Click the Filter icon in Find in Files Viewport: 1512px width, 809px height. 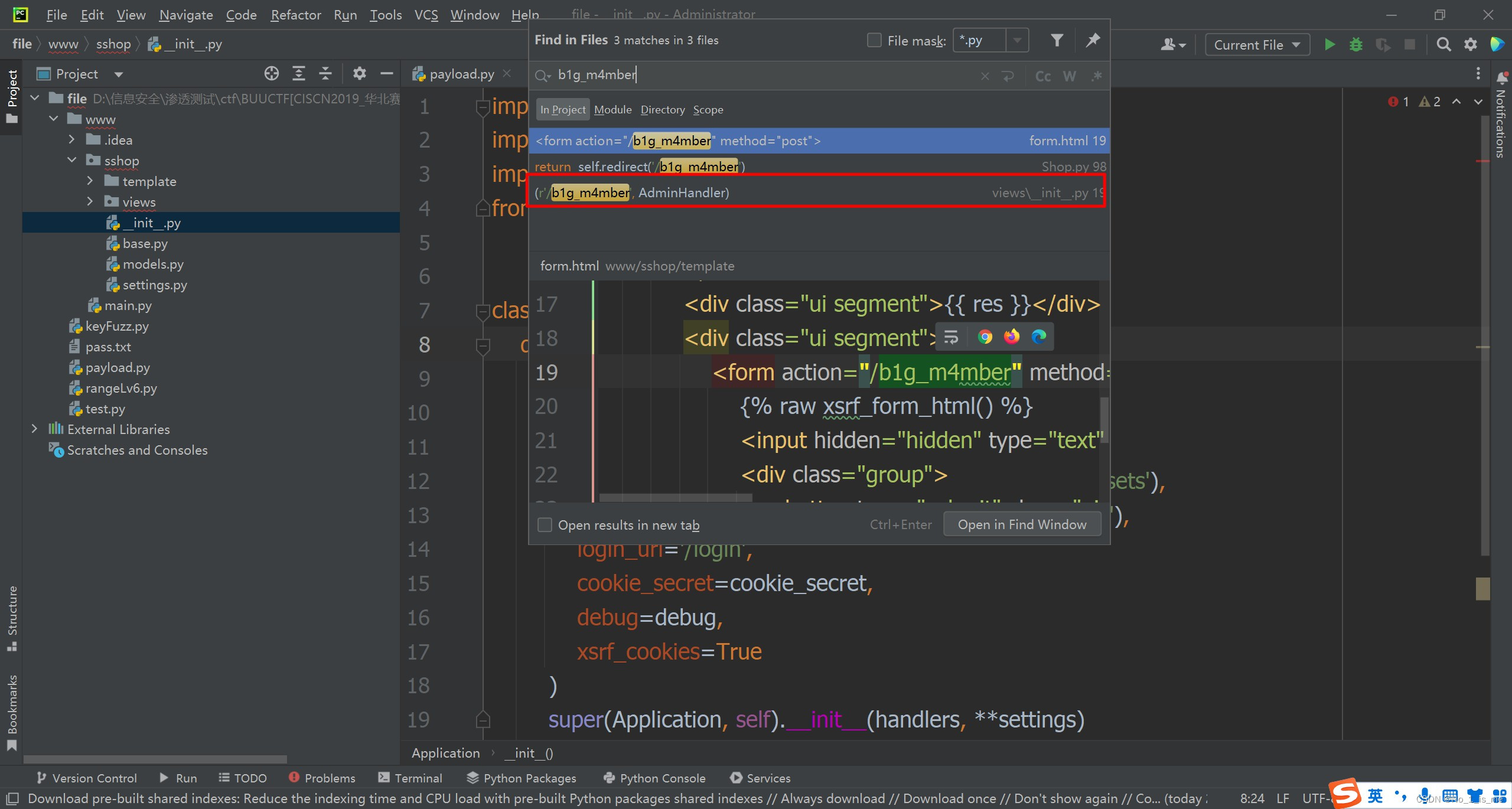coord(1056,40)
